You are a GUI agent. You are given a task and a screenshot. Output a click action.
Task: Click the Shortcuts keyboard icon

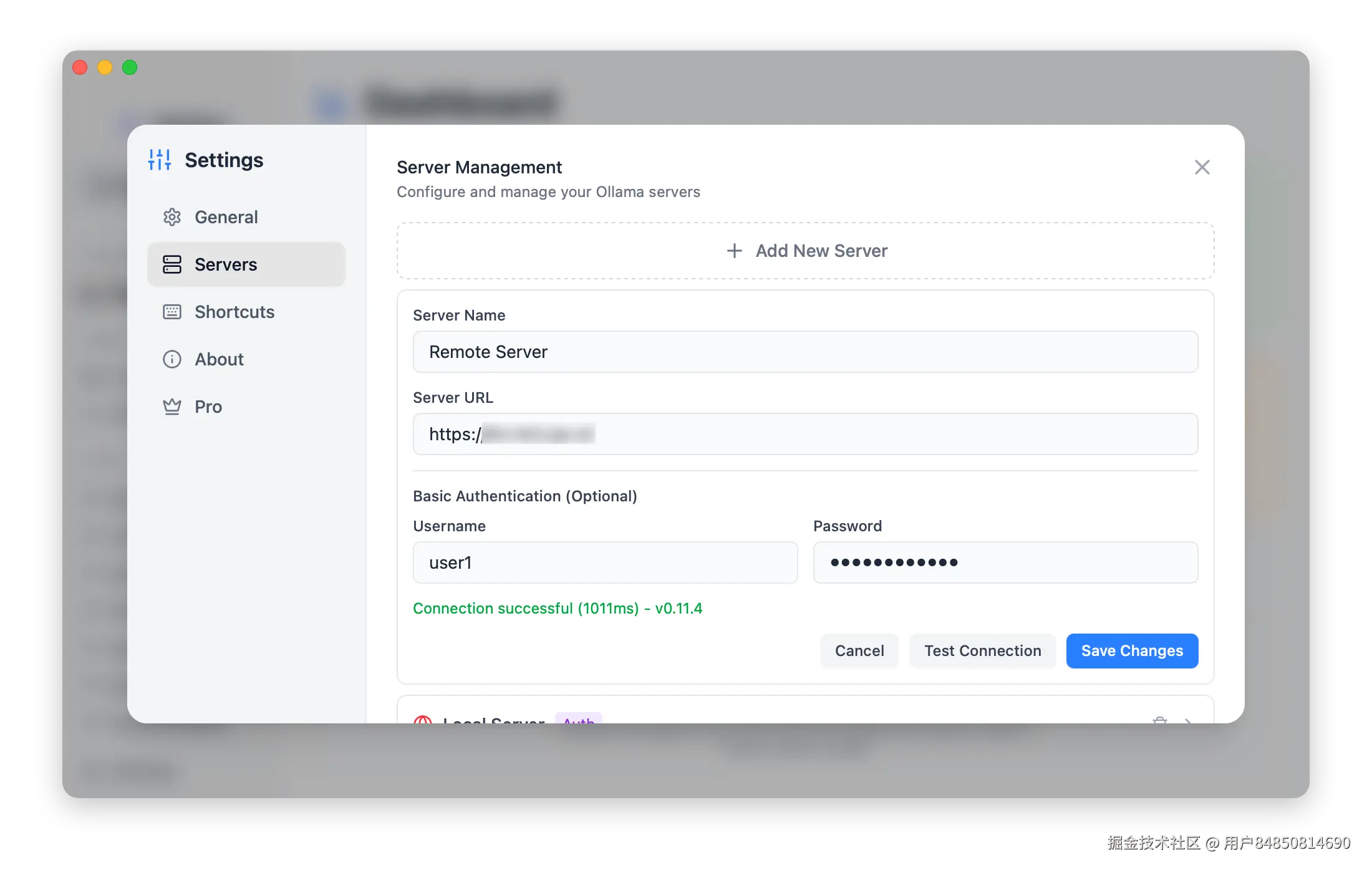tap(172, 312)
